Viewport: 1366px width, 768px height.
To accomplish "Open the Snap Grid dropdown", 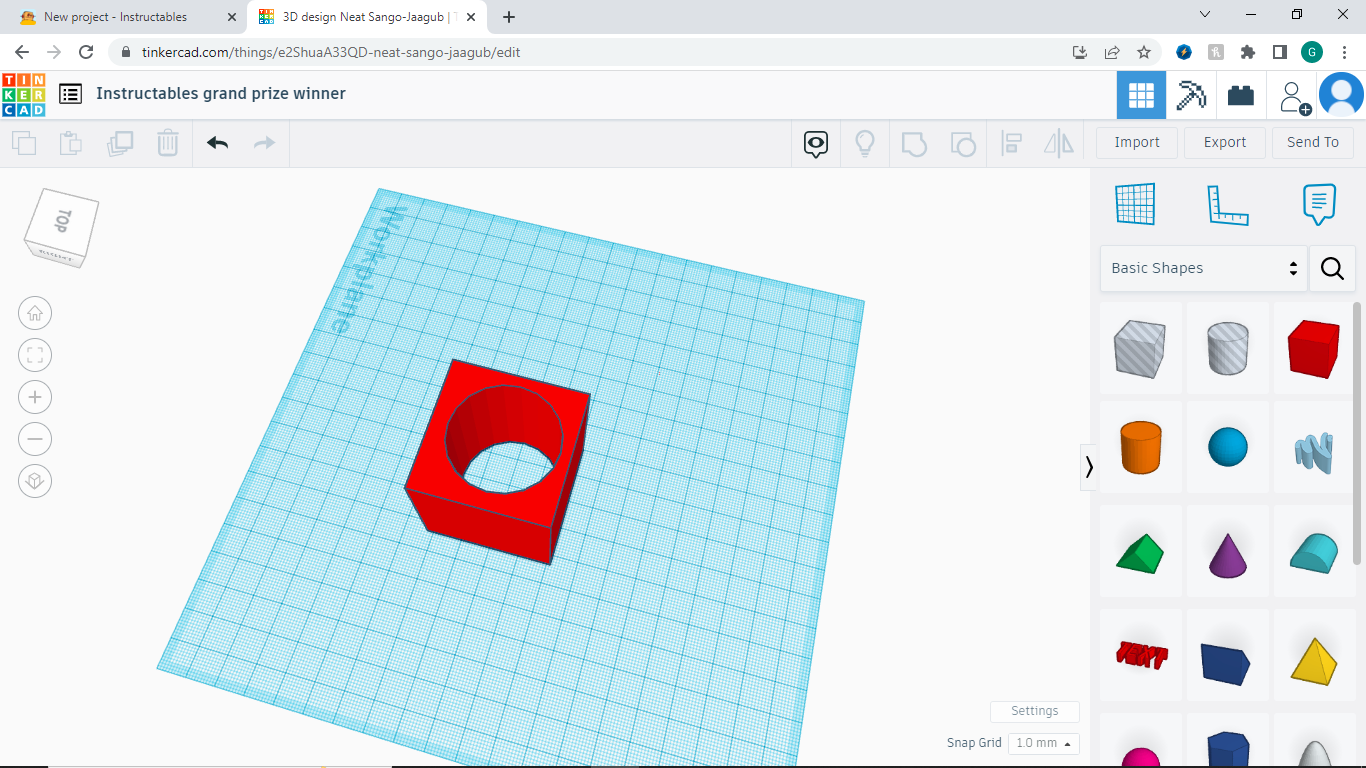I will (x=1043, y=743).
